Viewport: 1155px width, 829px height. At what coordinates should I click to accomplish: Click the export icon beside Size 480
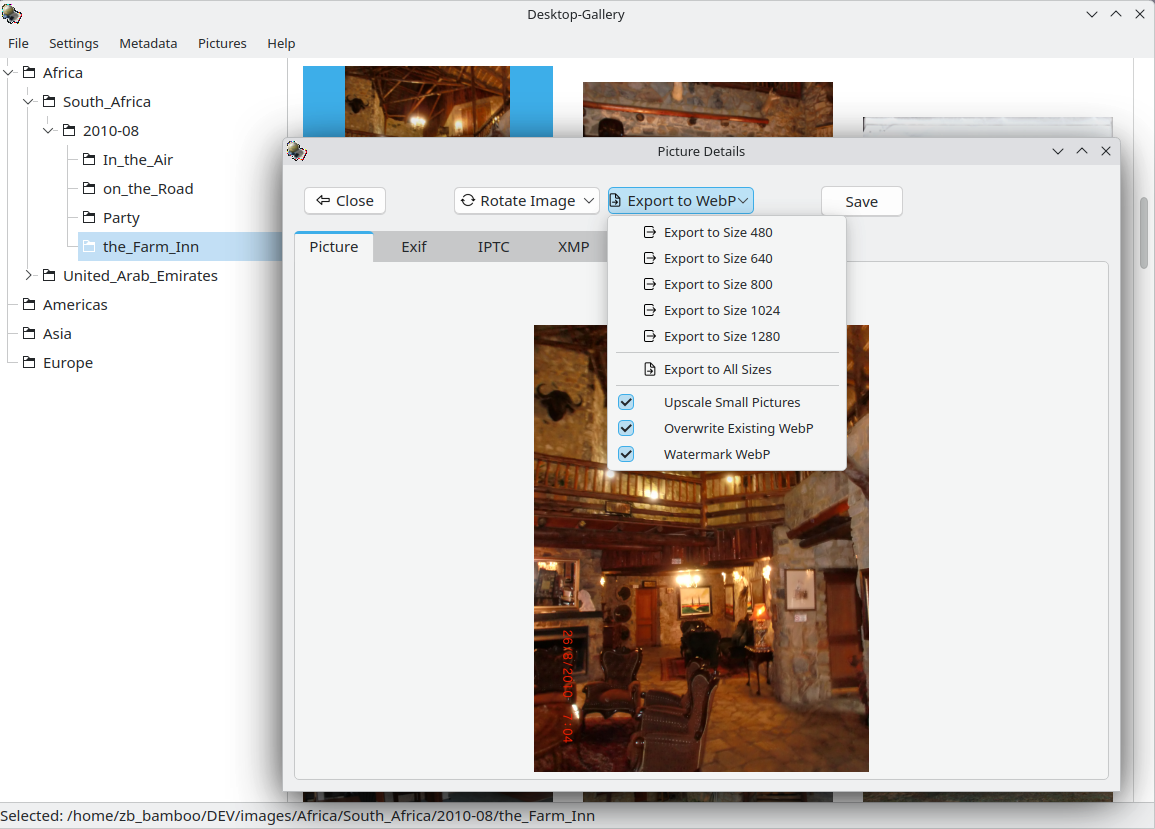click(650, 233)
